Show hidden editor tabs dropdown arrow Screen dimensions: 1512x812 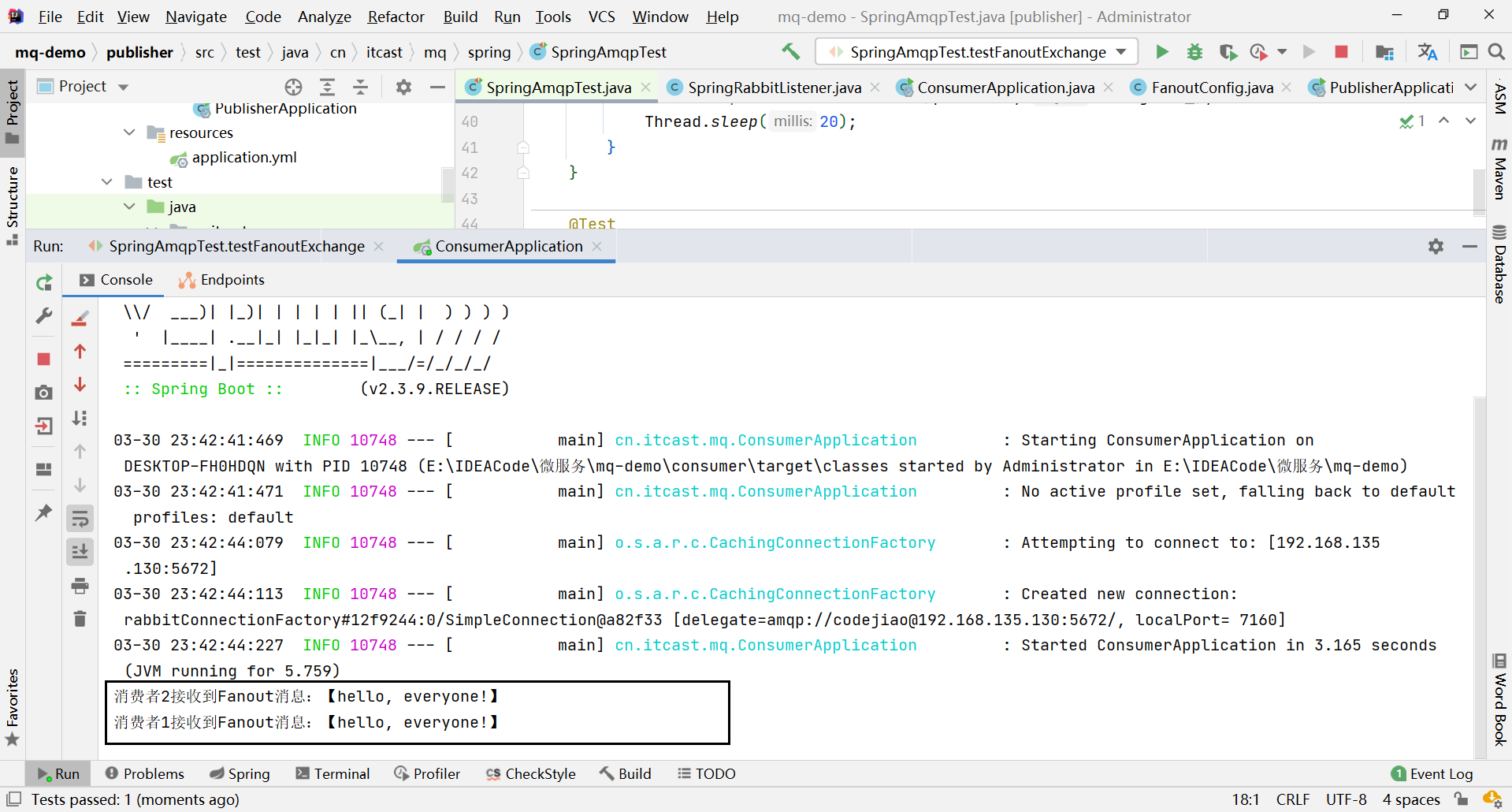coord(1471,88)
